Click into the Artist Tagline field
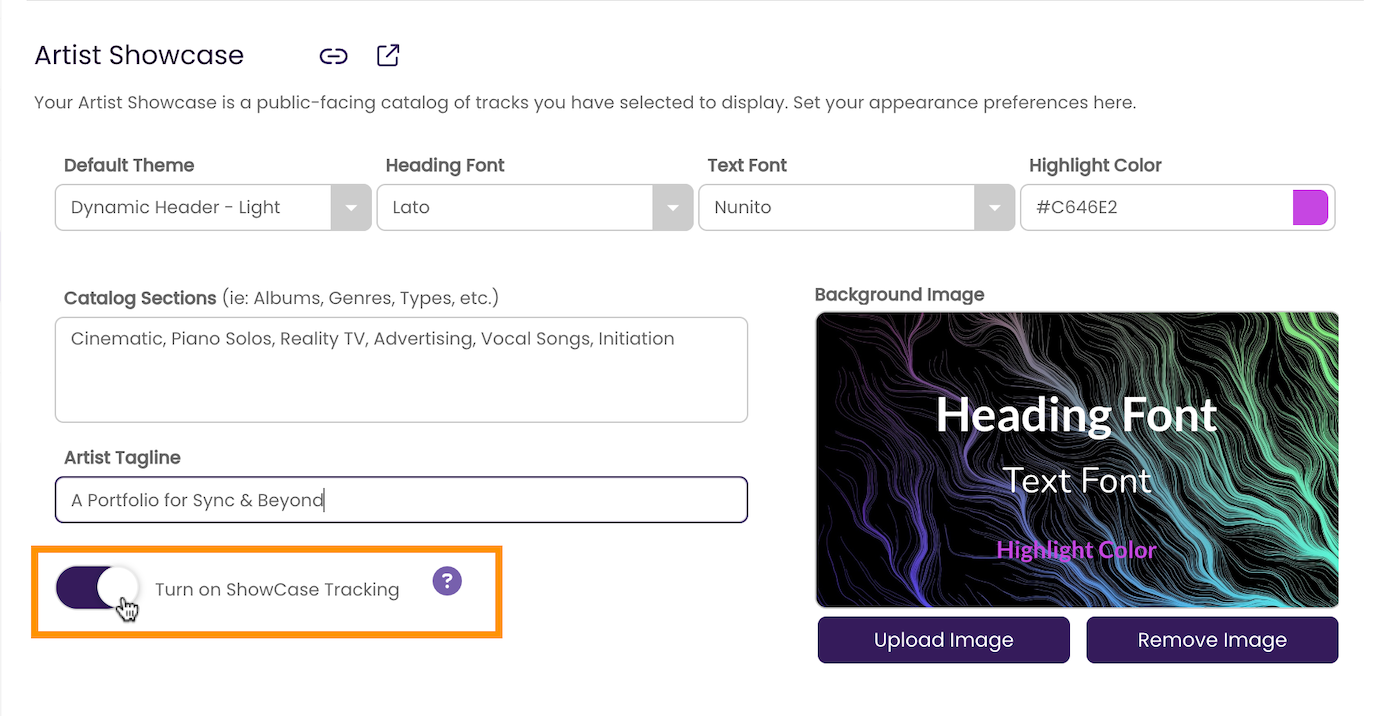The width and height of the screenshot is (1400, 716). tap(401, 500)
